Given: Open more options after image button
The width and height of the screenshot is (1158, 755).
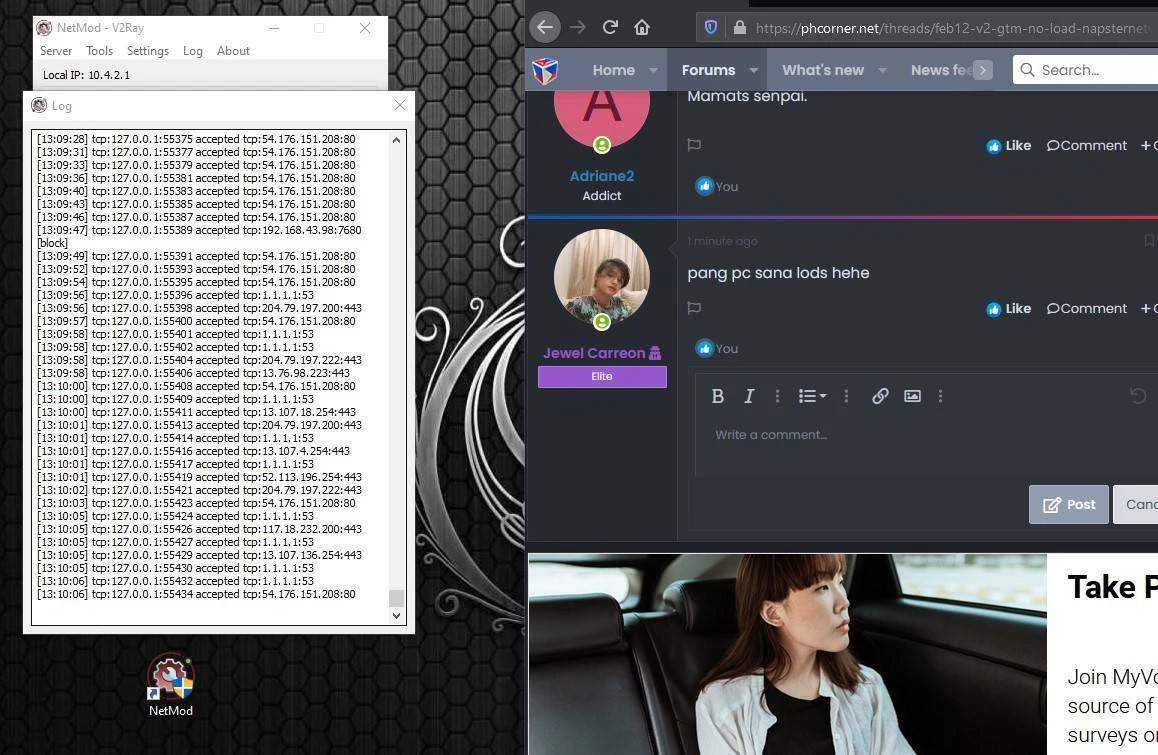Looking at the screenshot, I should (940, 396).
